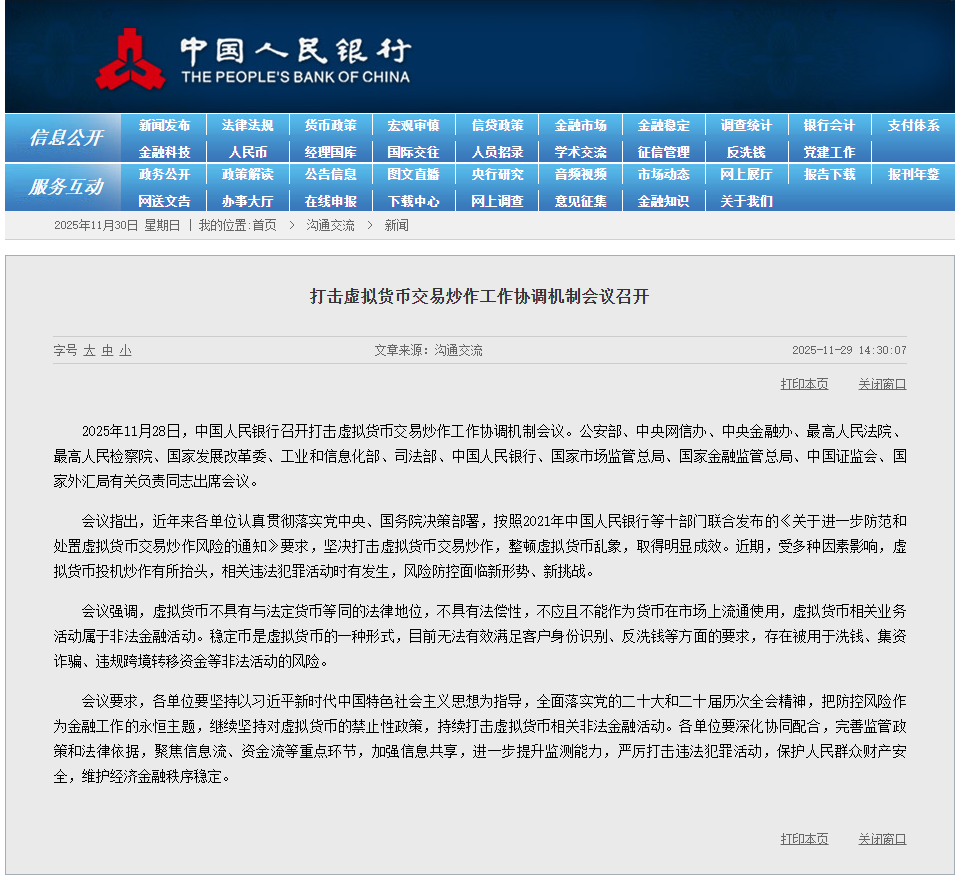Image resolution: width=961 pixels, height=881 pixels.
Task: Click the article title 打击虚拟货币交易炒作工作协调机制会议召开
Action: coord(479,297)
